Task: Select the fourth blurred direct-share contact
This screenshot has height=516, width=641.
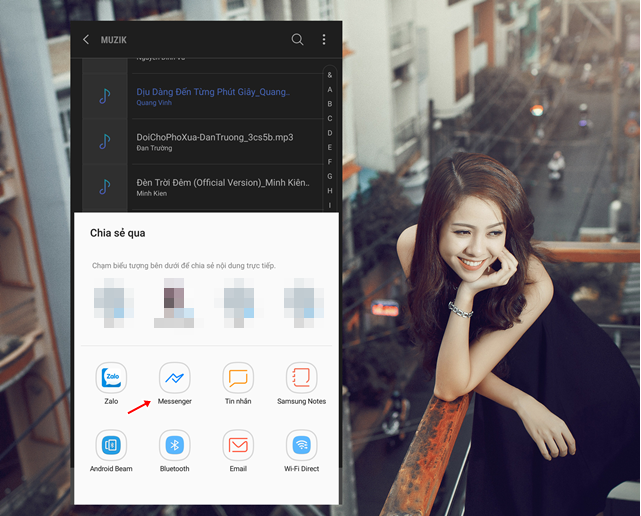Action: (304, 303)
